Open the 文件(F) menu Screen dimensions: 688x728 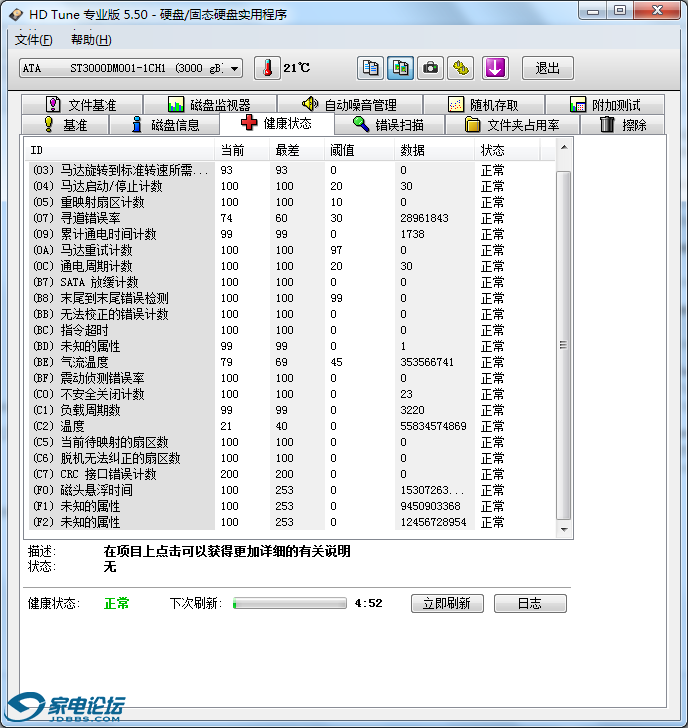(33, 40)
